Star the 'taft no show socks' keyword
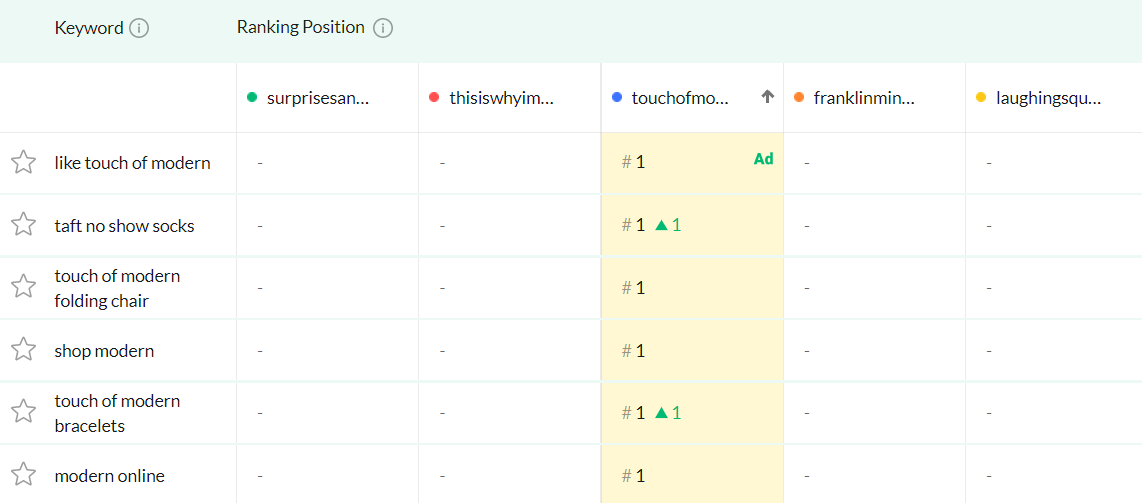The image size is (1142, 503). [x=24, y=225]
